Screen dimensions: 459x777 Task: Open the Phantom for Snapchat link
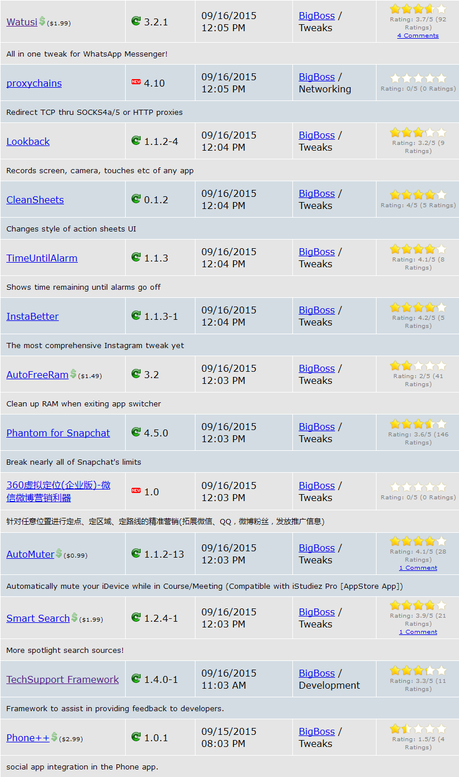(x=58, y=433)
